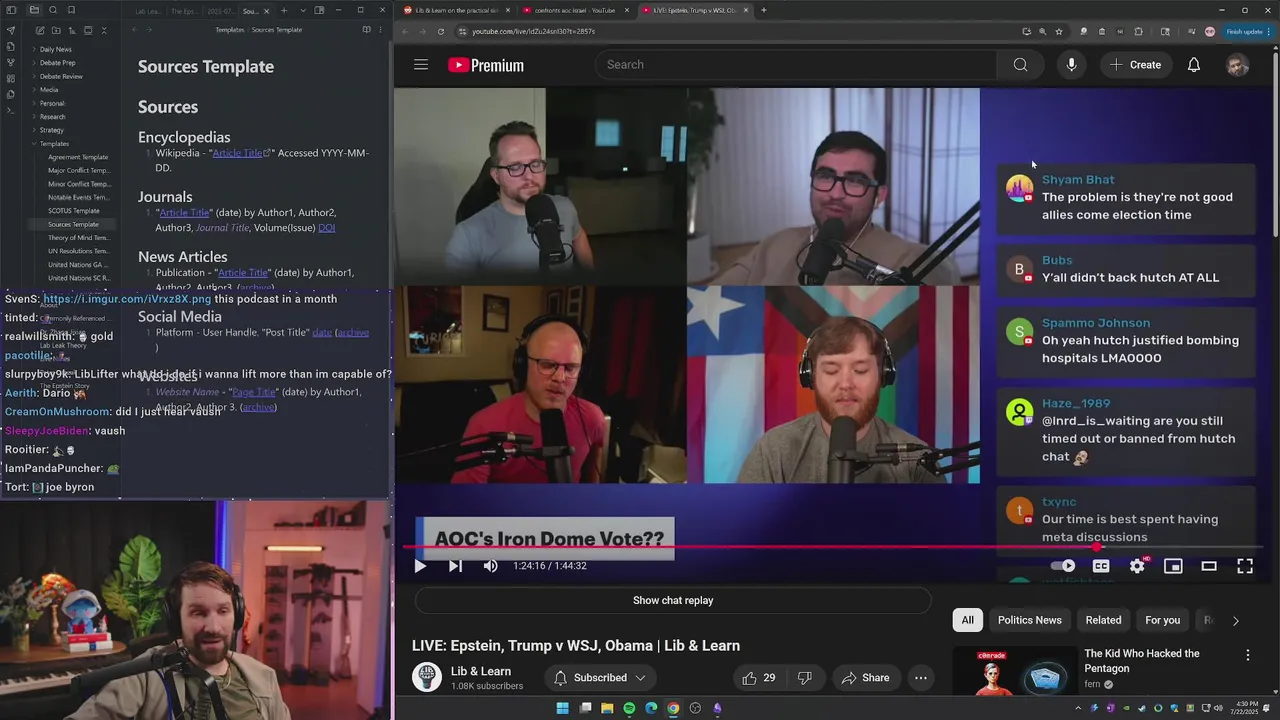
Task: Open Subscribed notification dropdown
Action: click(600, 678)
